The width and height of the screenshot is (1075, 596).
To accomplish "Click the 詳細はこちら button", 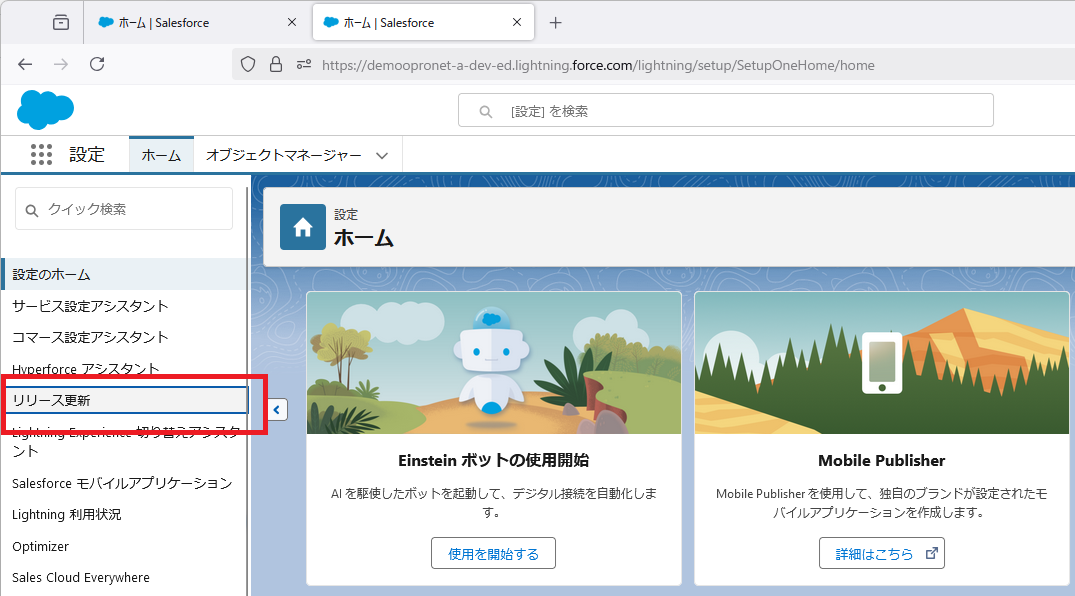I will coord(881,553).
